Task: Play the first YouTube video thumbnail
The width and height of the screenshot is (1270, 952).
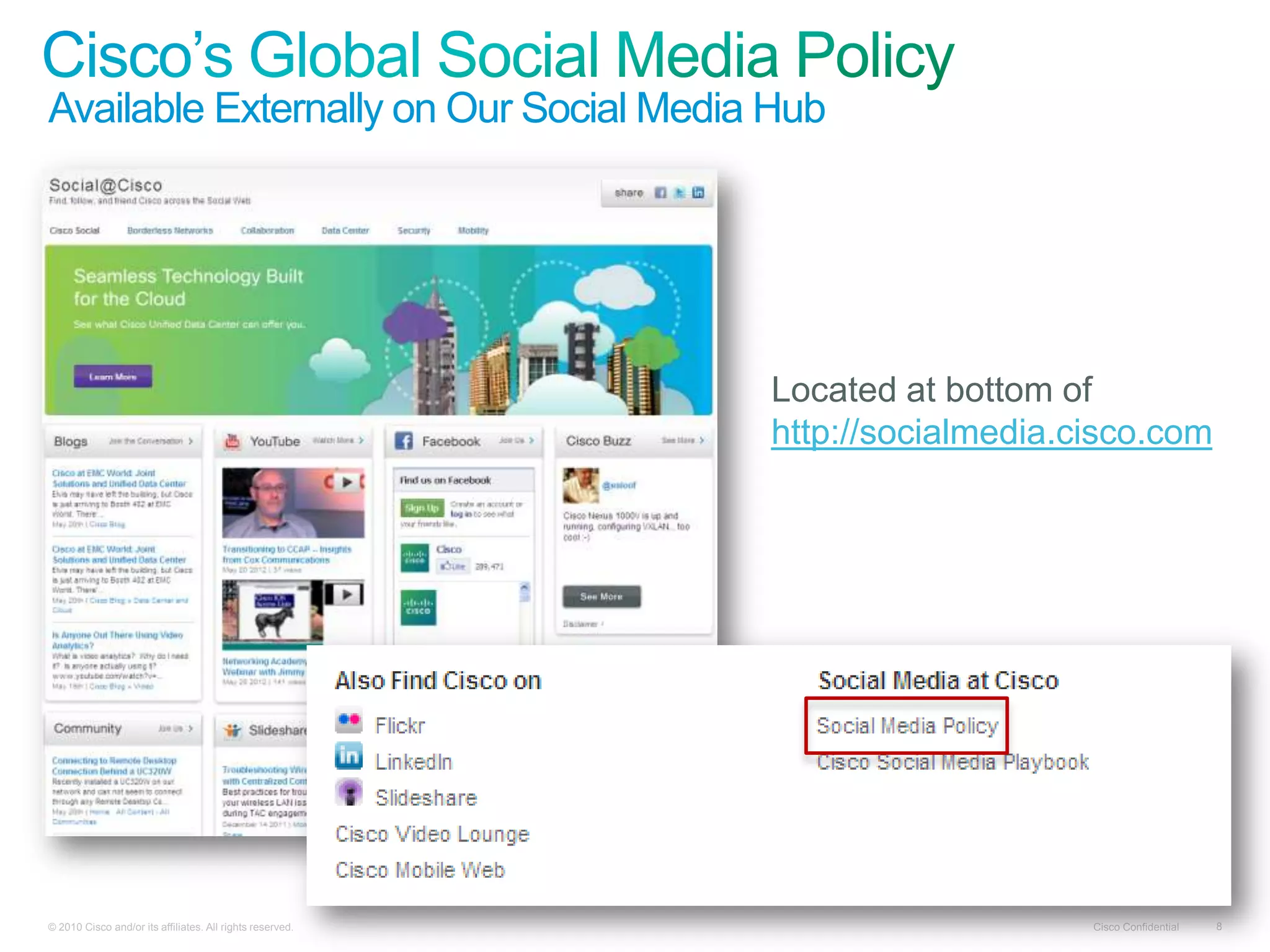Action: (293, 503)
